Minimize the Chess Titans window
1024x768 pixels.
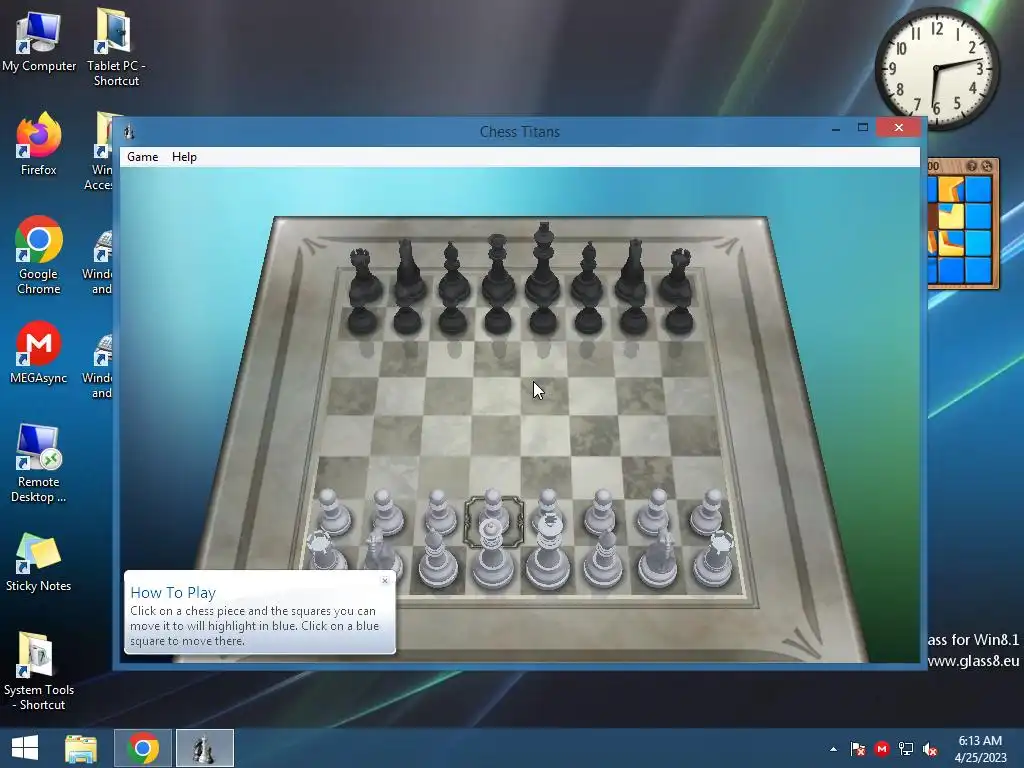[836, 129]
